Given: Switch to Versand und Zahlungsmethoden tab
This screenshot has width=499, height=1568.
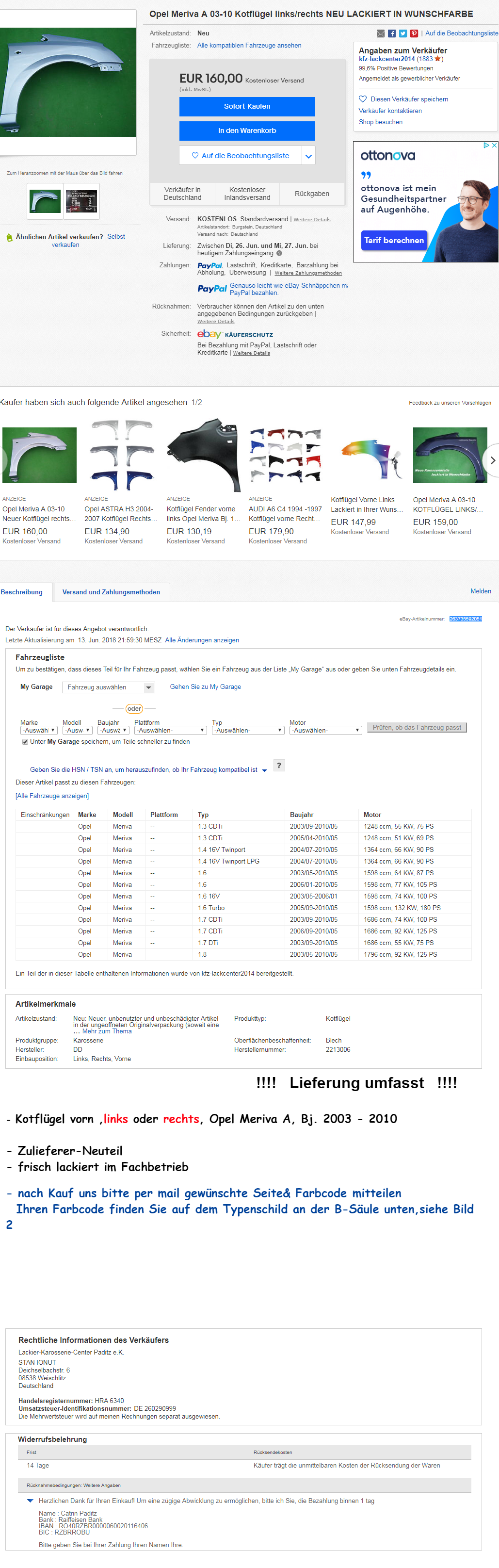Looking at the screenshot, I should click(112, 592).
